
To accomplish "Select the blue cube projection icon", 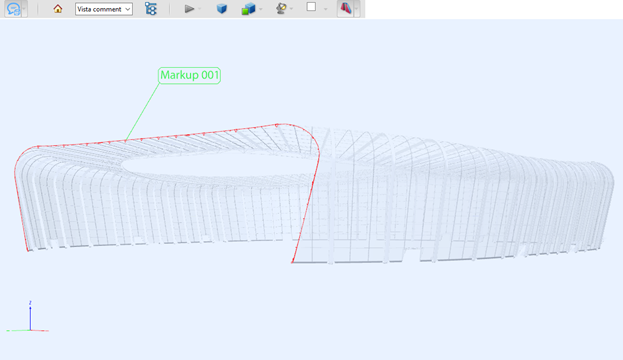I will [x=222, y=8].
